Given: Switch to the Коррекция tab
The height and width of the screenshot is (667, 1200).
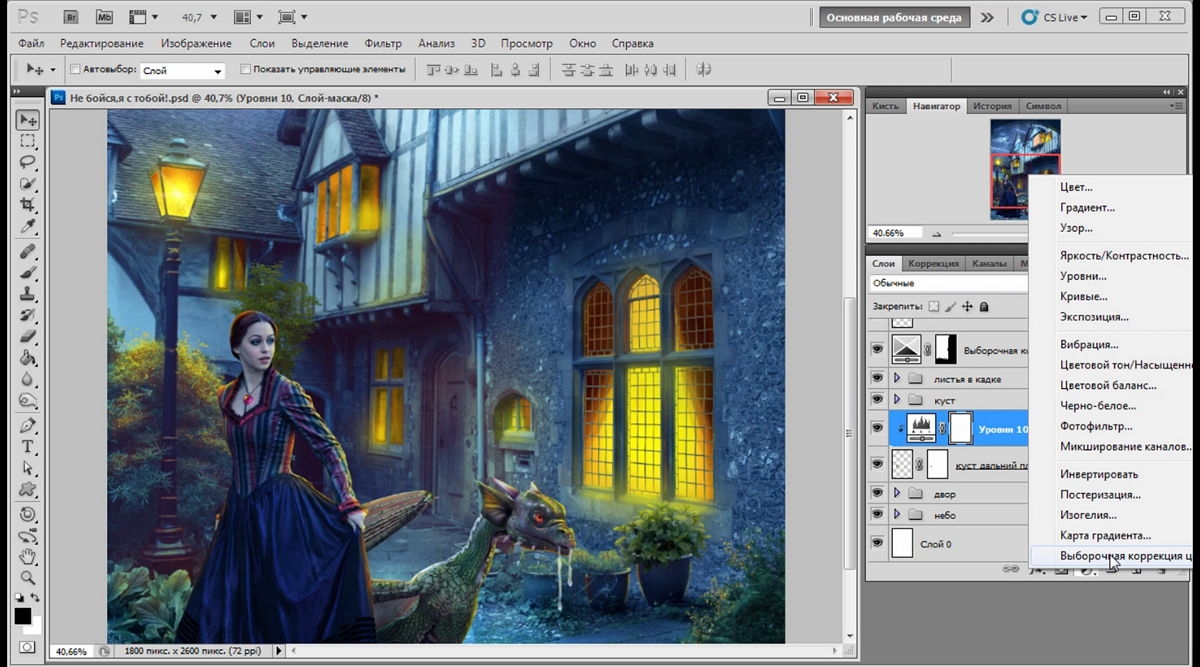Looking at the screenshot, I should point(933,264).
